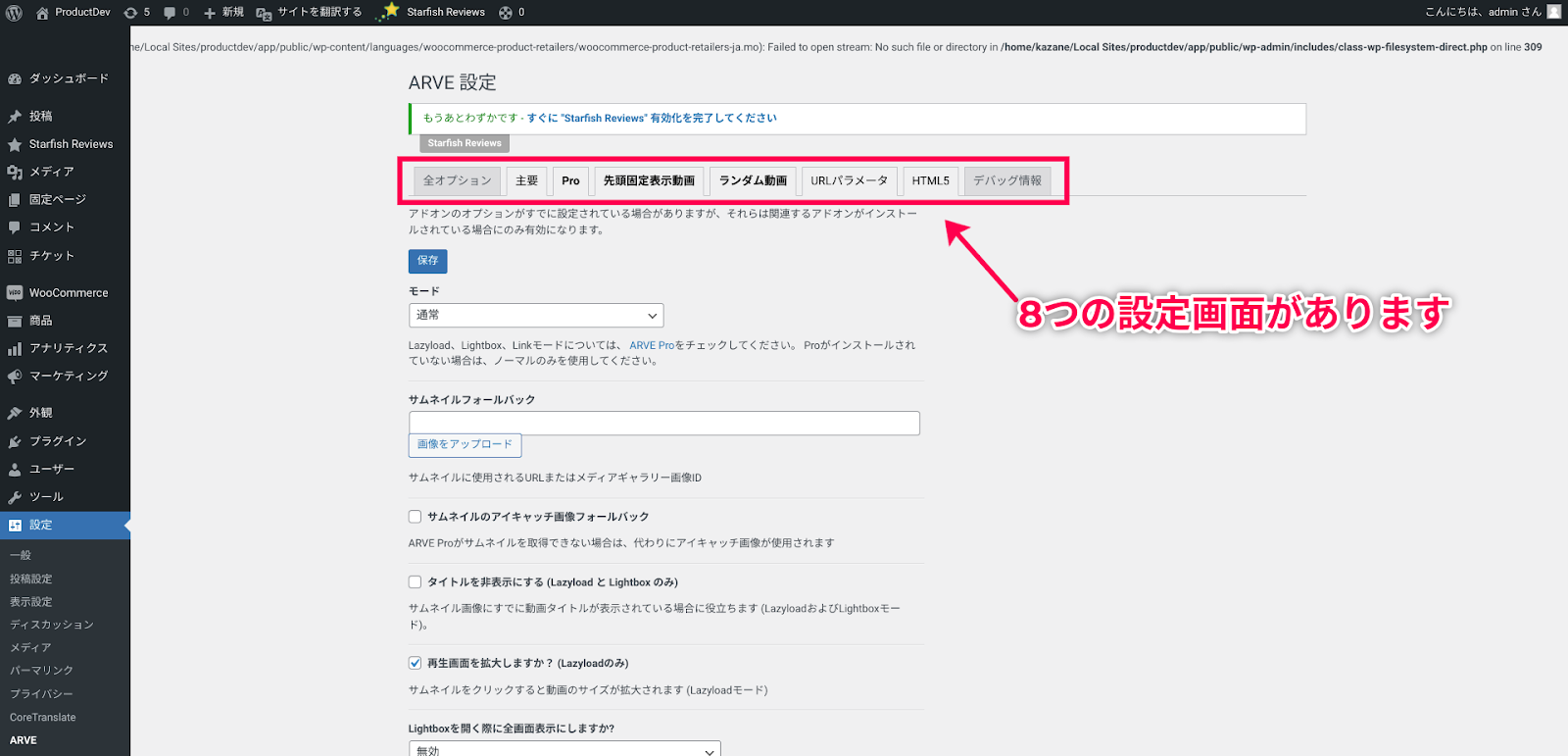
Task: Click the プラグイン plug icon
Action: click(x=15, y=441)
